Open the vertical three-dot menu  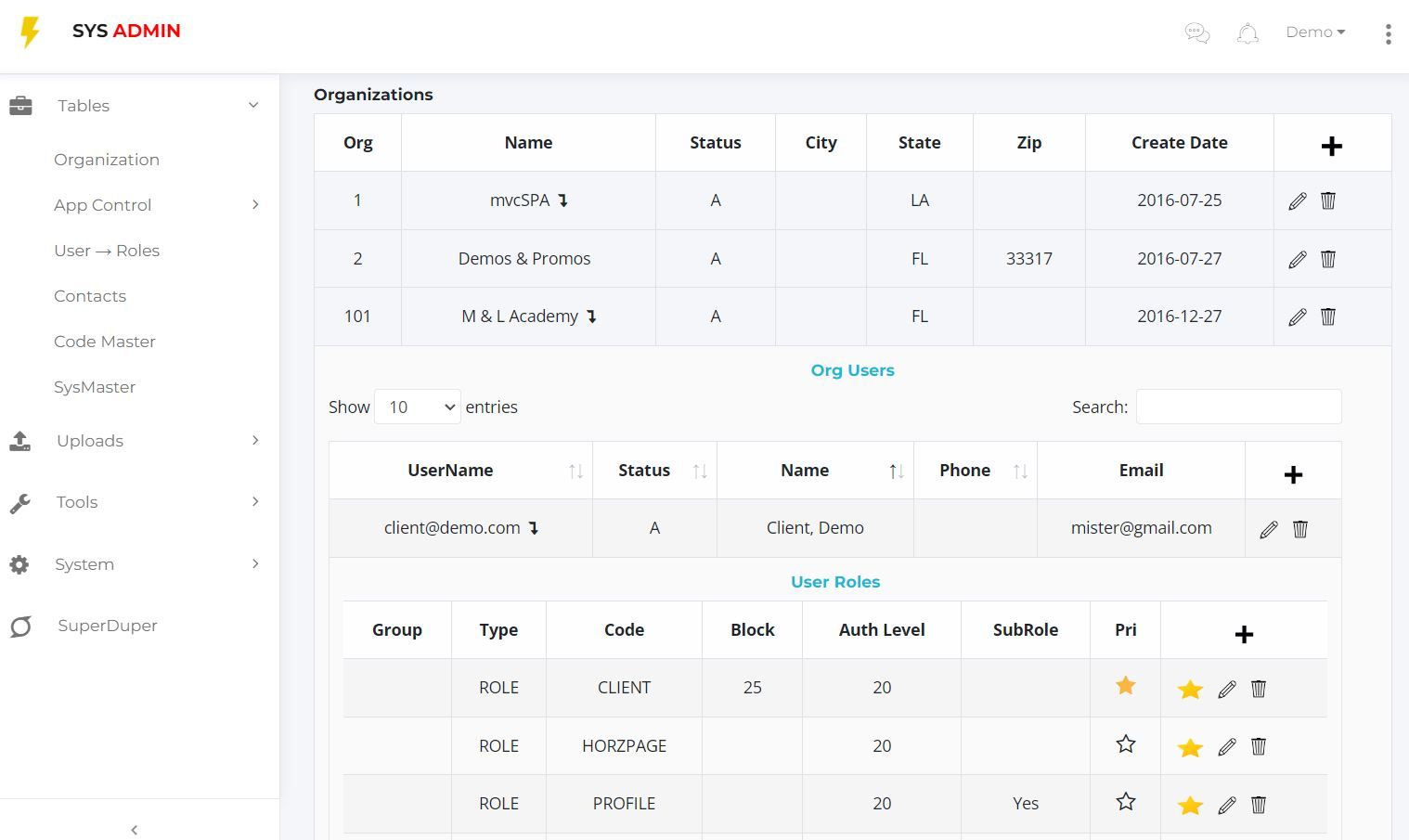(x=1388, y=33)
